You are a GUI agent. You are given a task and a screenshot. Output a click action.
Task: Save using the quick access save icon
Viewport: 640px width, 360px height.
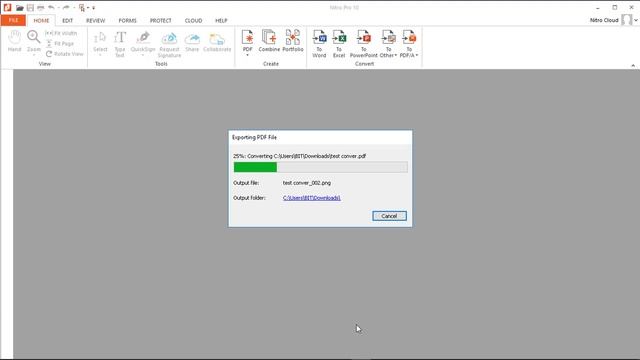click(x=30, y=8)
